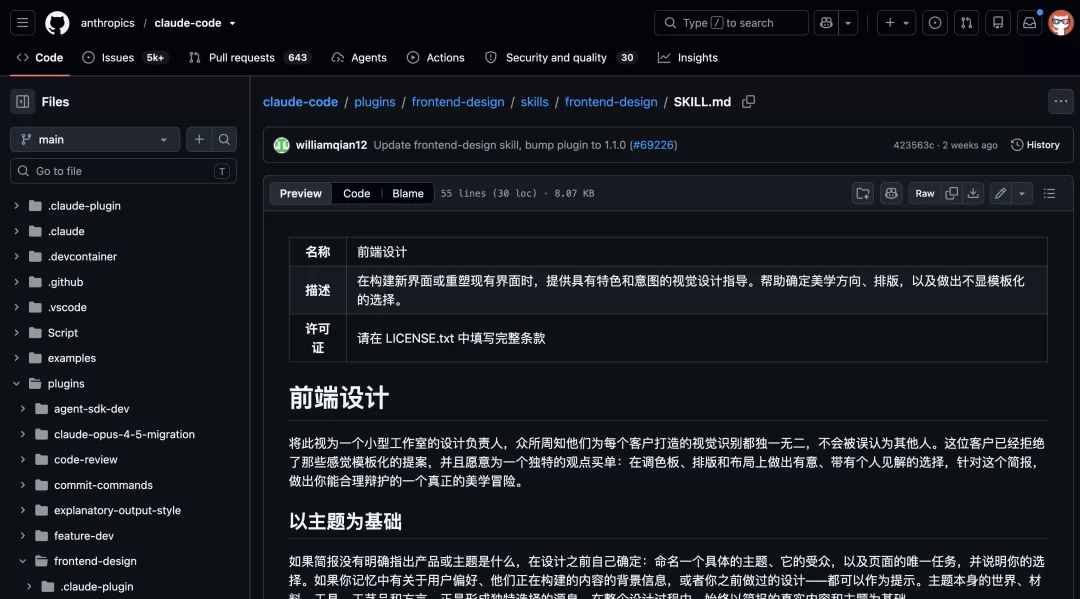Open more file actions ellipsis menu
Screen dimensions: 1080x599
coord(1061,102)
